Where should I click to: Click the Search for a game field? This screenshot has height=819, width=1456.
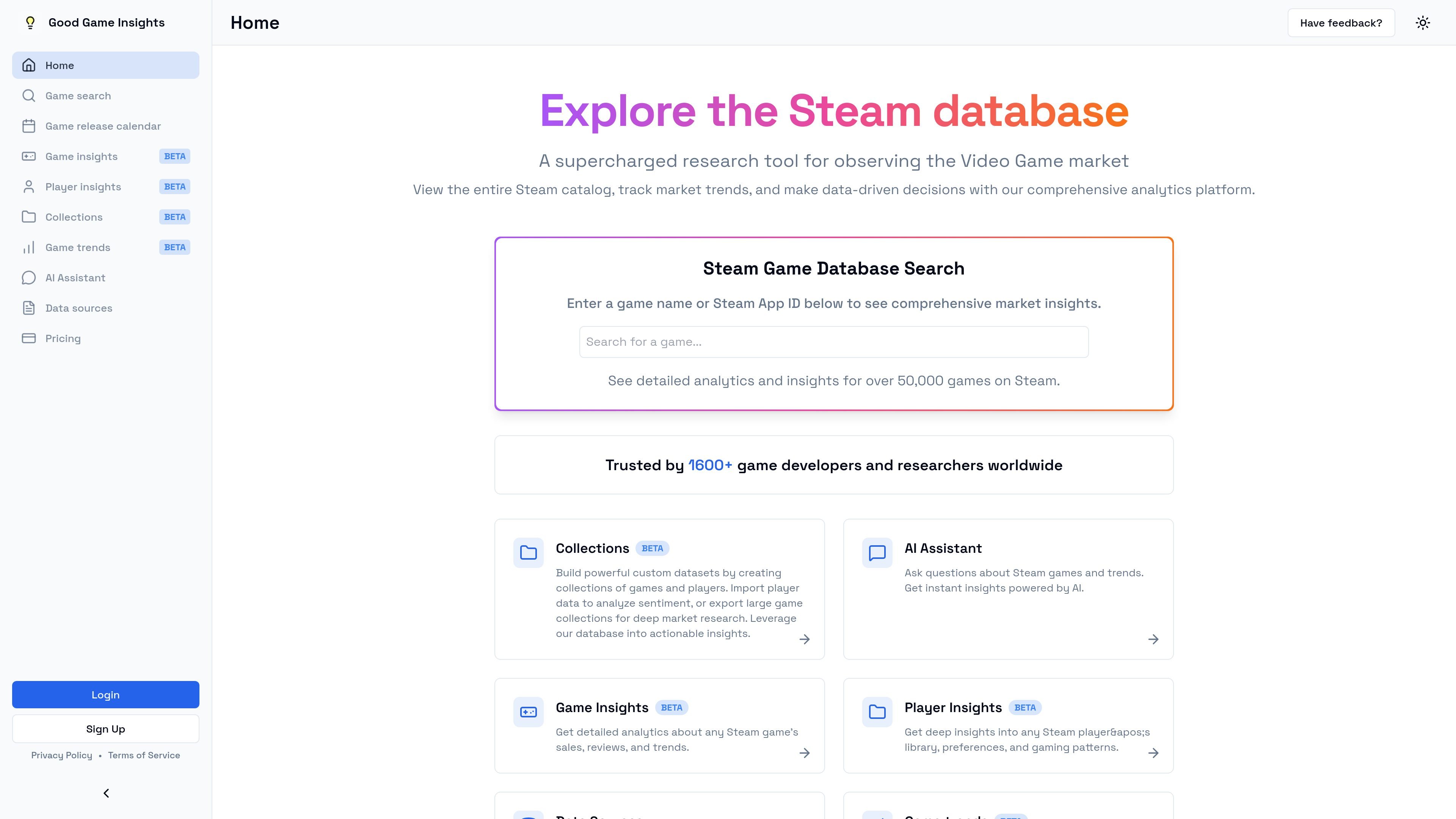[x=834, y=342]
